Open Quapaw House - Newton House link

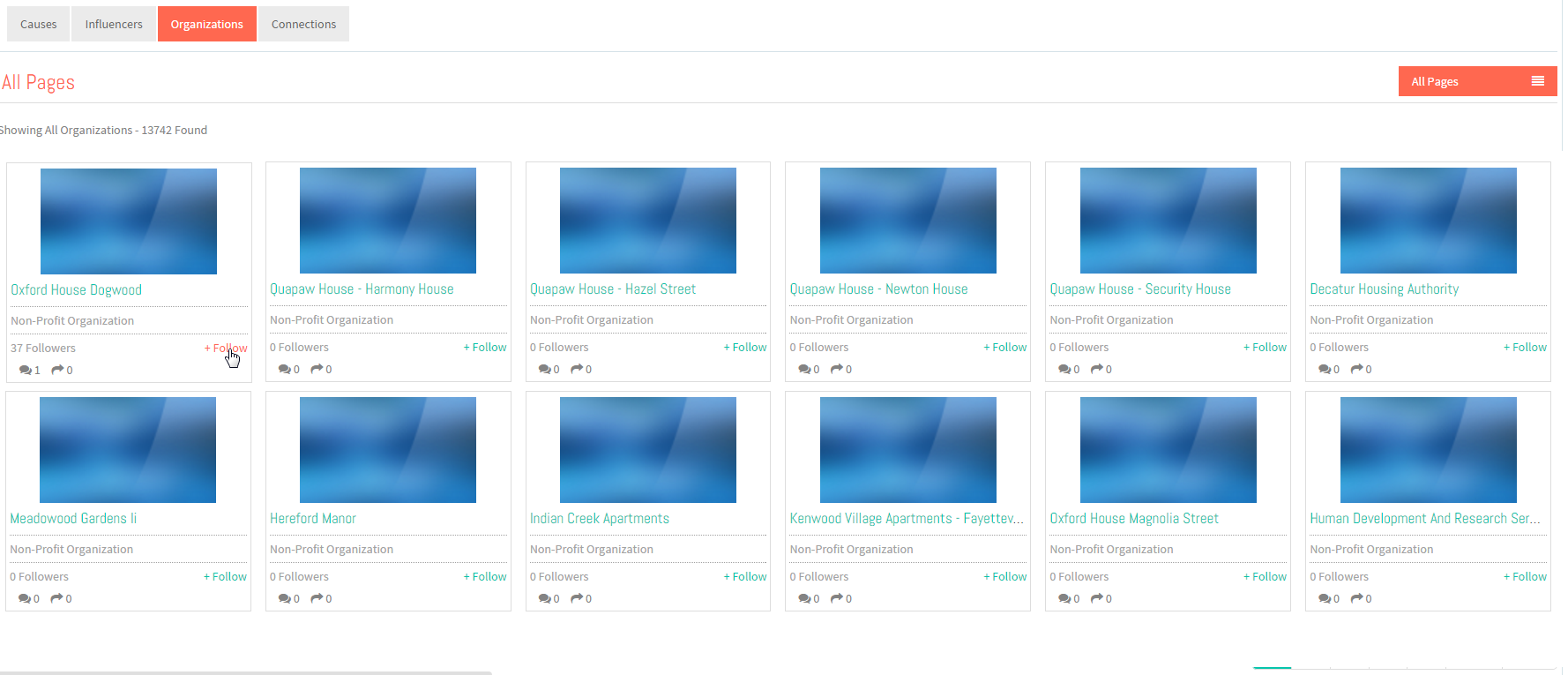pyautogui.click(x=878, y=289)
